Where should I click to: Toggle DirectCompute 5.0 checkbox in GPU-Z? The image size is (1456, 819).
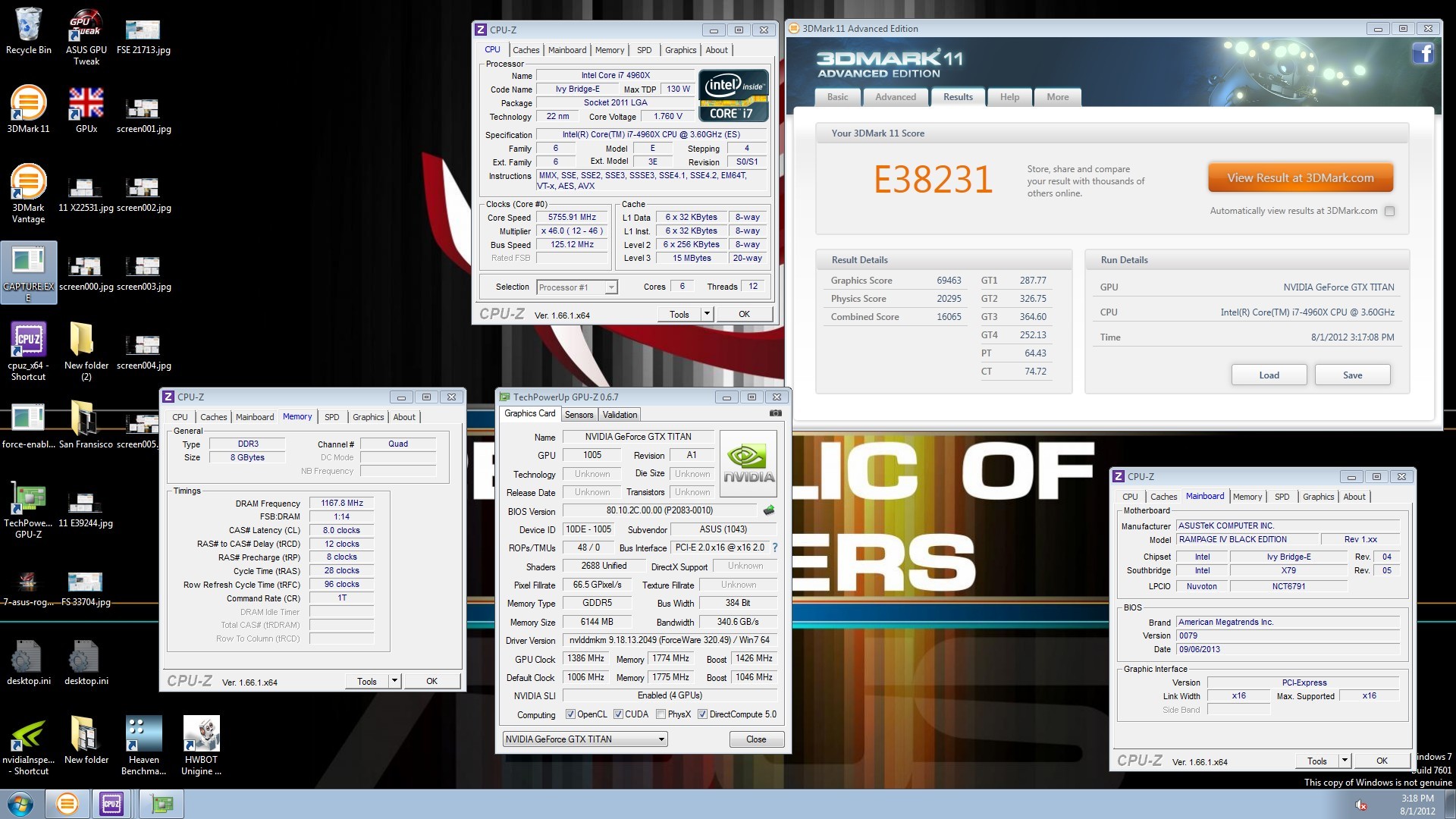702,714
